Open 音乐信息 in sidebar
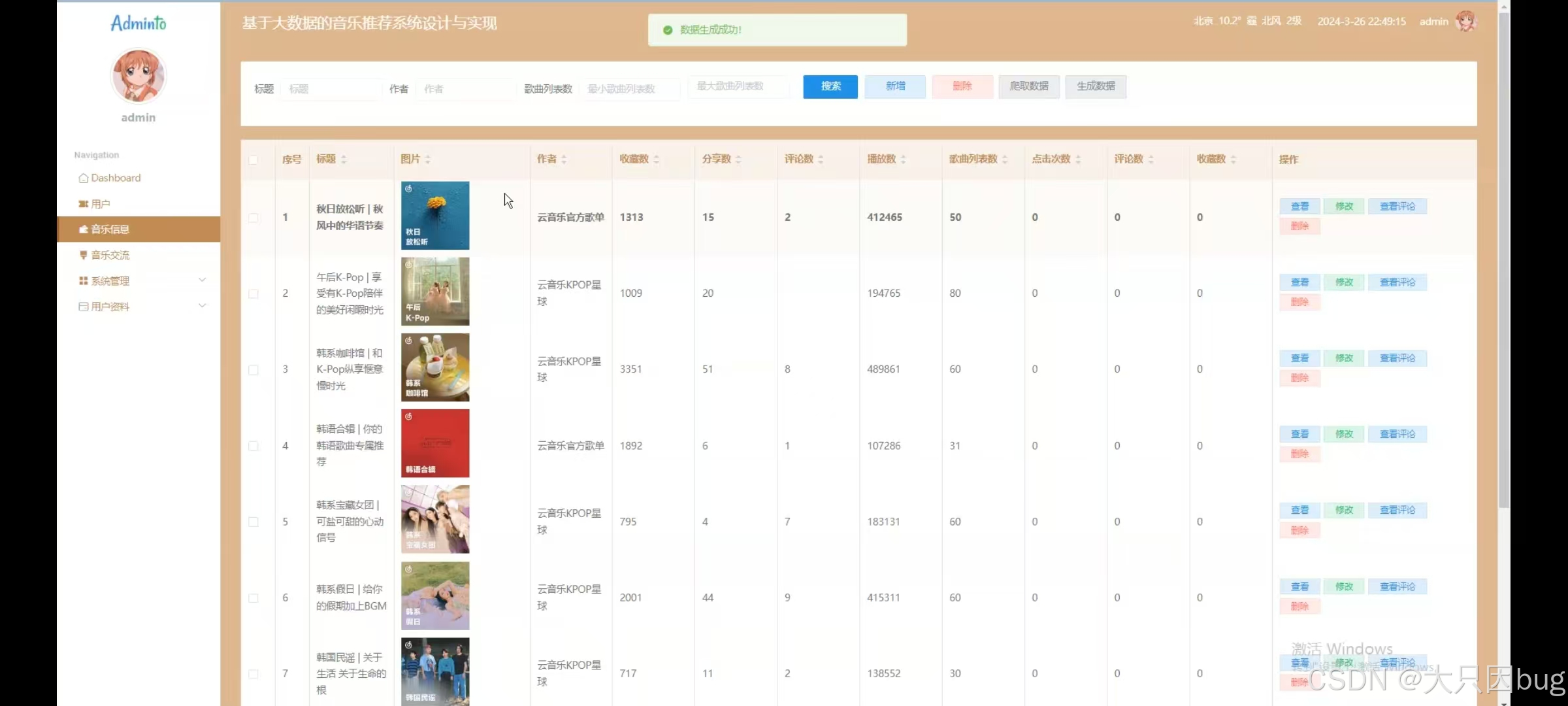The height and width of the screenshot is (706, 1568). (110, 229)
